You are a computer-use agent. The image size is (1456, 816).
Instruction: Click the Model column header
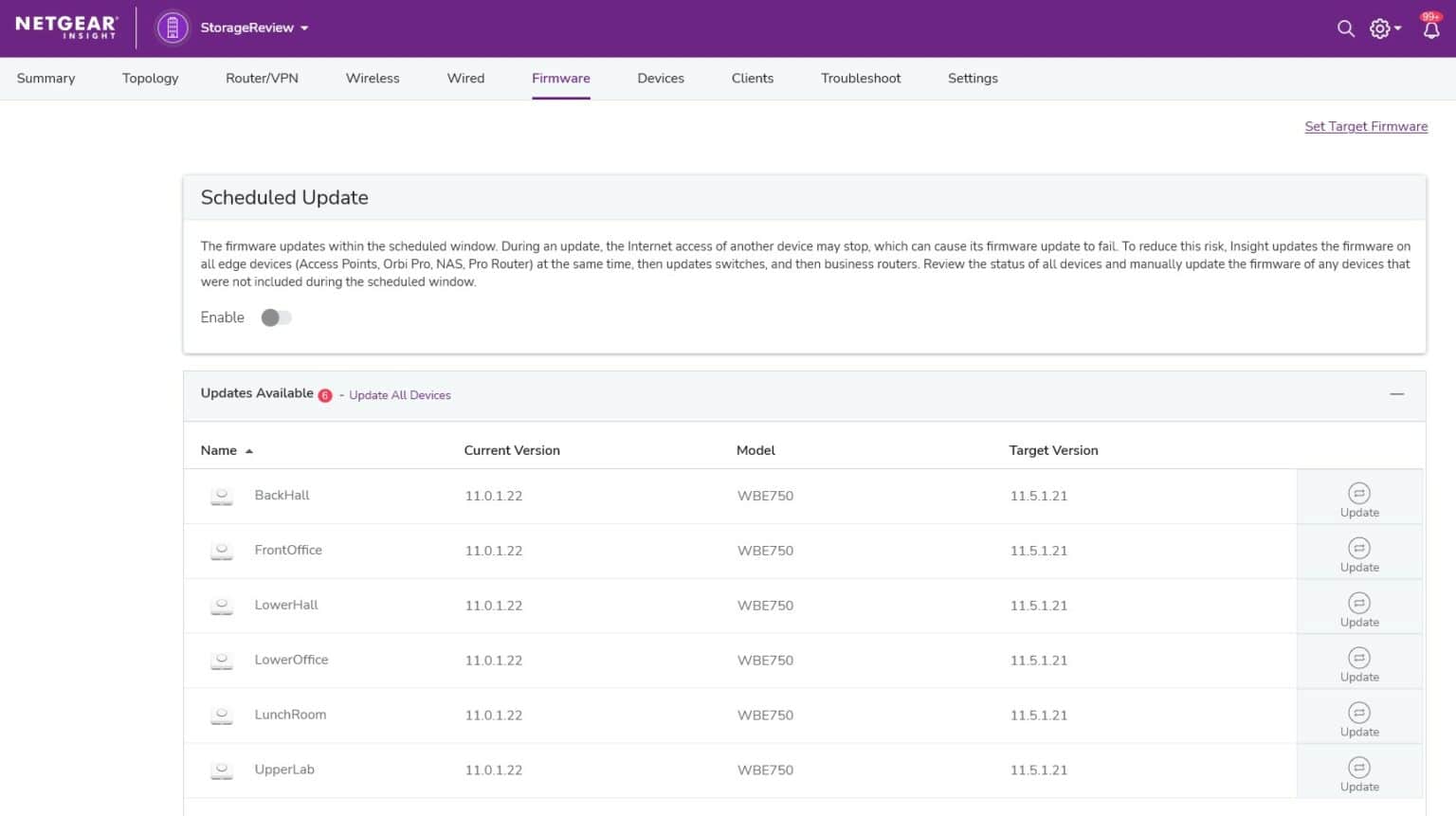(x=755, y=450)
